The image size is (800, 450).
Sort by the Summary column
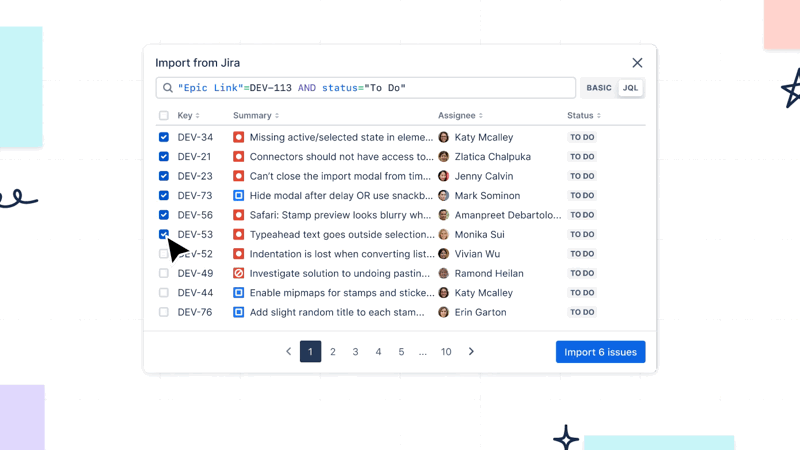pos(256,115)
